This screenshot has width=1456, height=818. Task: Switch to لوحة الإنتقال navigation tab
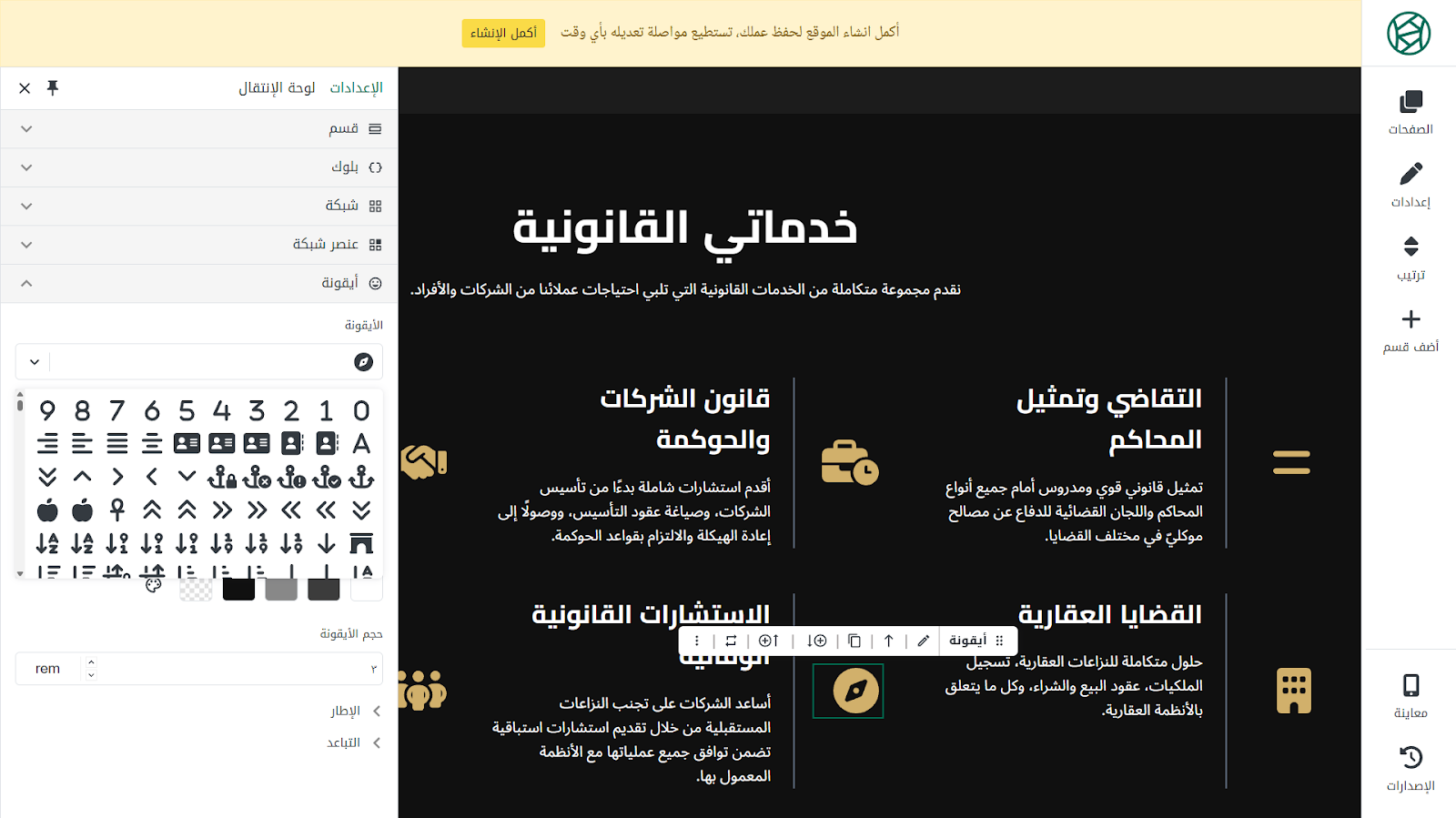coord(277,88)
